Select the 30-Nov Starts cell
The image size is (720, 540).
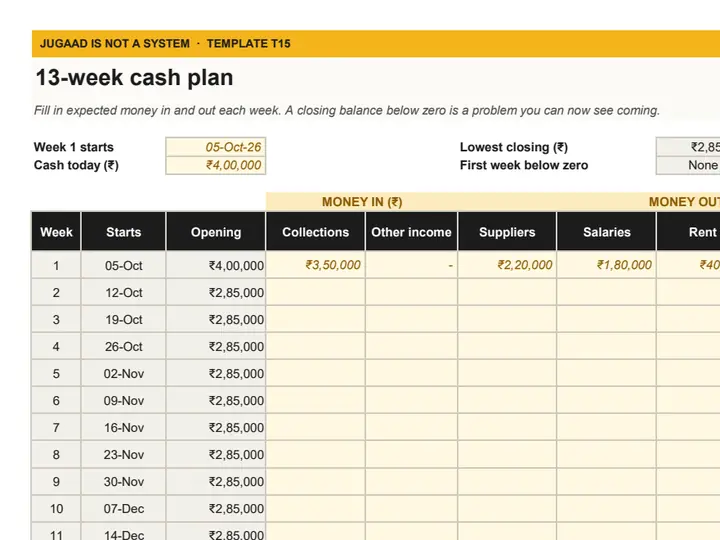(124, 481)
